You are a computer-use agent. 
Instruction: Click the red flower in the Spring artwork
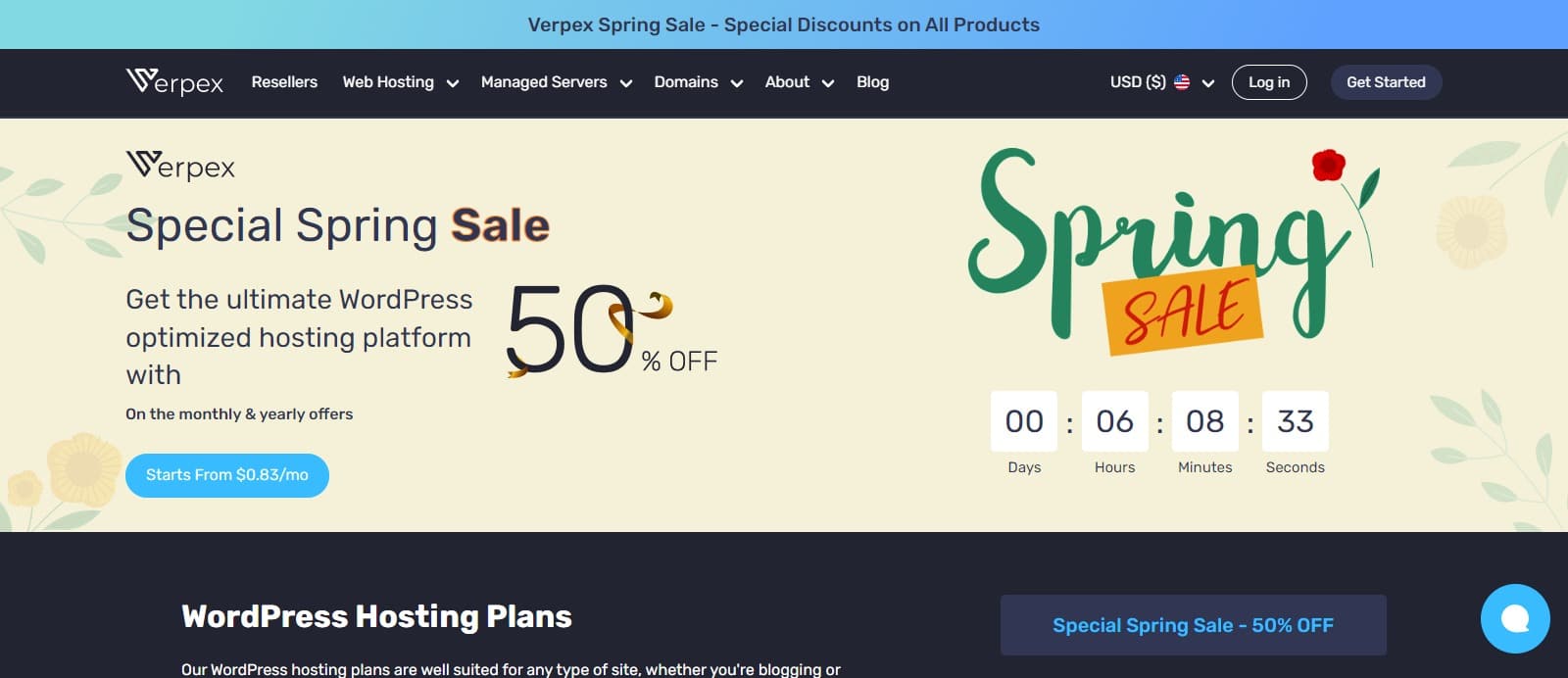coord(1331,163)
